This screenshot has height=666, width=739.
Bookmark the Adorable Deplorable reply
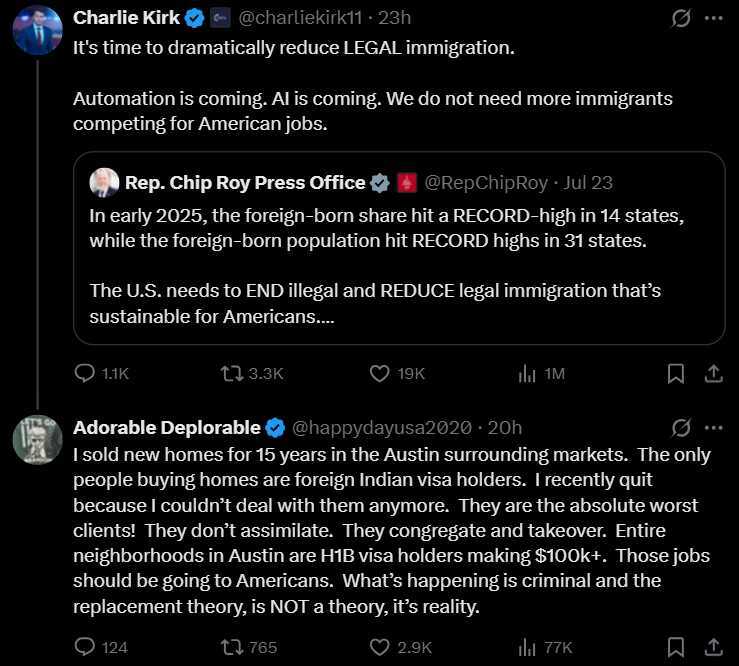(x=676, y=647)
